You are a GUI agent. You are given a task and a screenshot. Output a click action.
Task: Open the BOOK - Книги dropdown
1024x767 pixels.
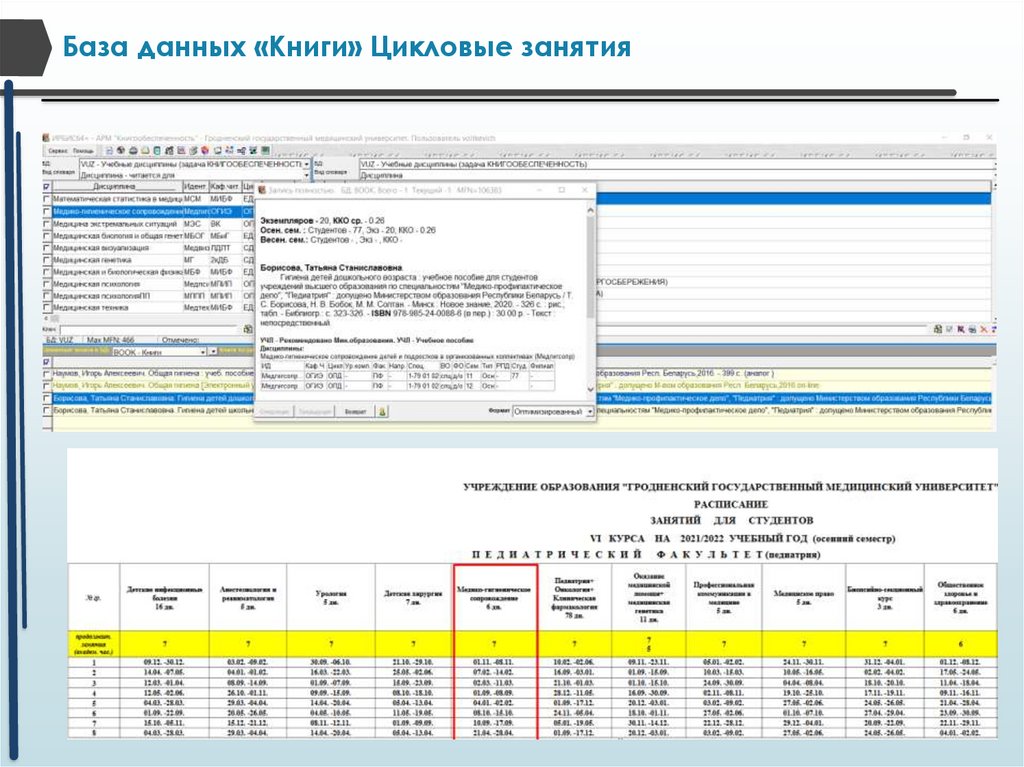click(203, 351)
